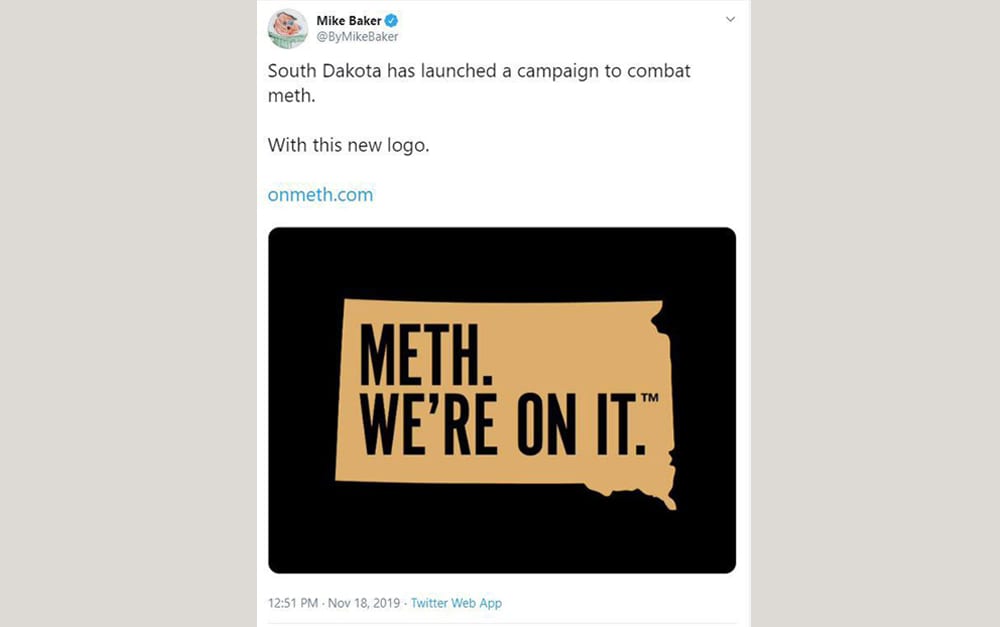This screenshot has width=1000, height=627.
Task: Click the "With this new logo." line
Action: pos(348,145)
